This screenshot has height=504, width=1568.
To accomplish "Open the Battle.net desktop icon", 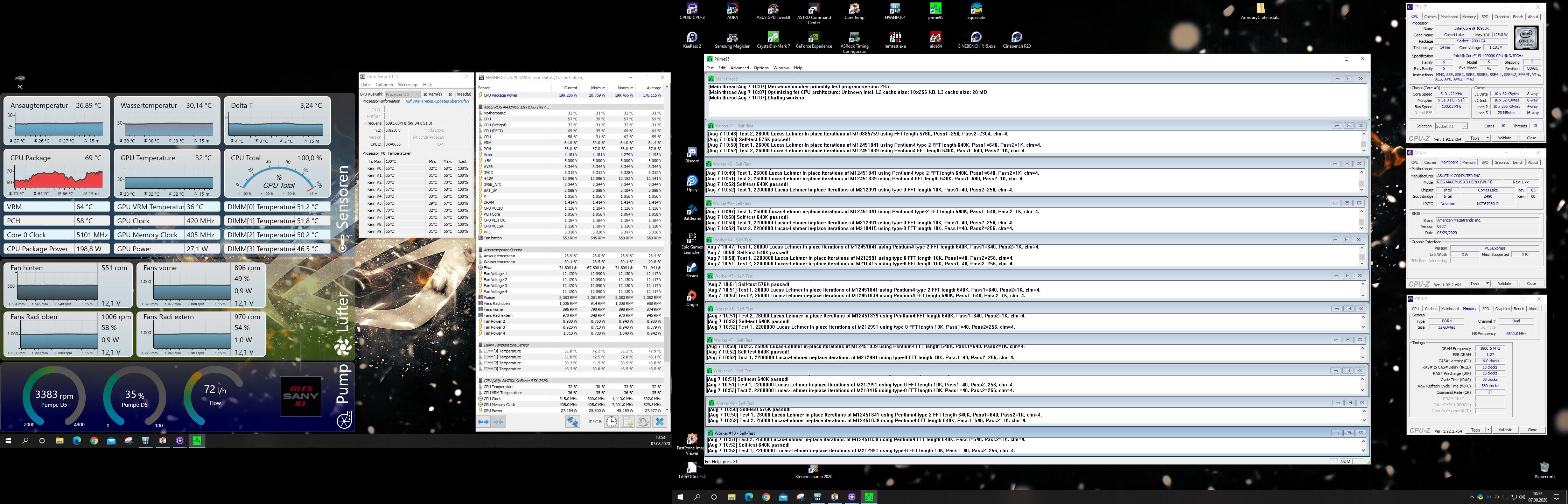I will coord(692,212).
